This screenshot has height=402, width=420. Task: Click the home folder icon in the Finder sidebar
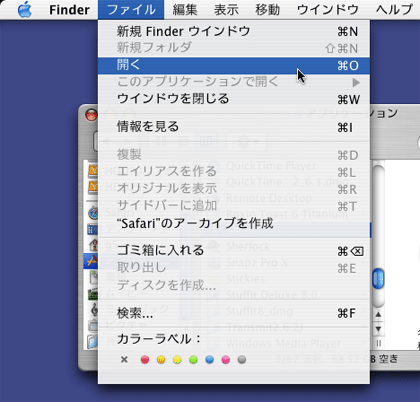(x=94, y=245)
